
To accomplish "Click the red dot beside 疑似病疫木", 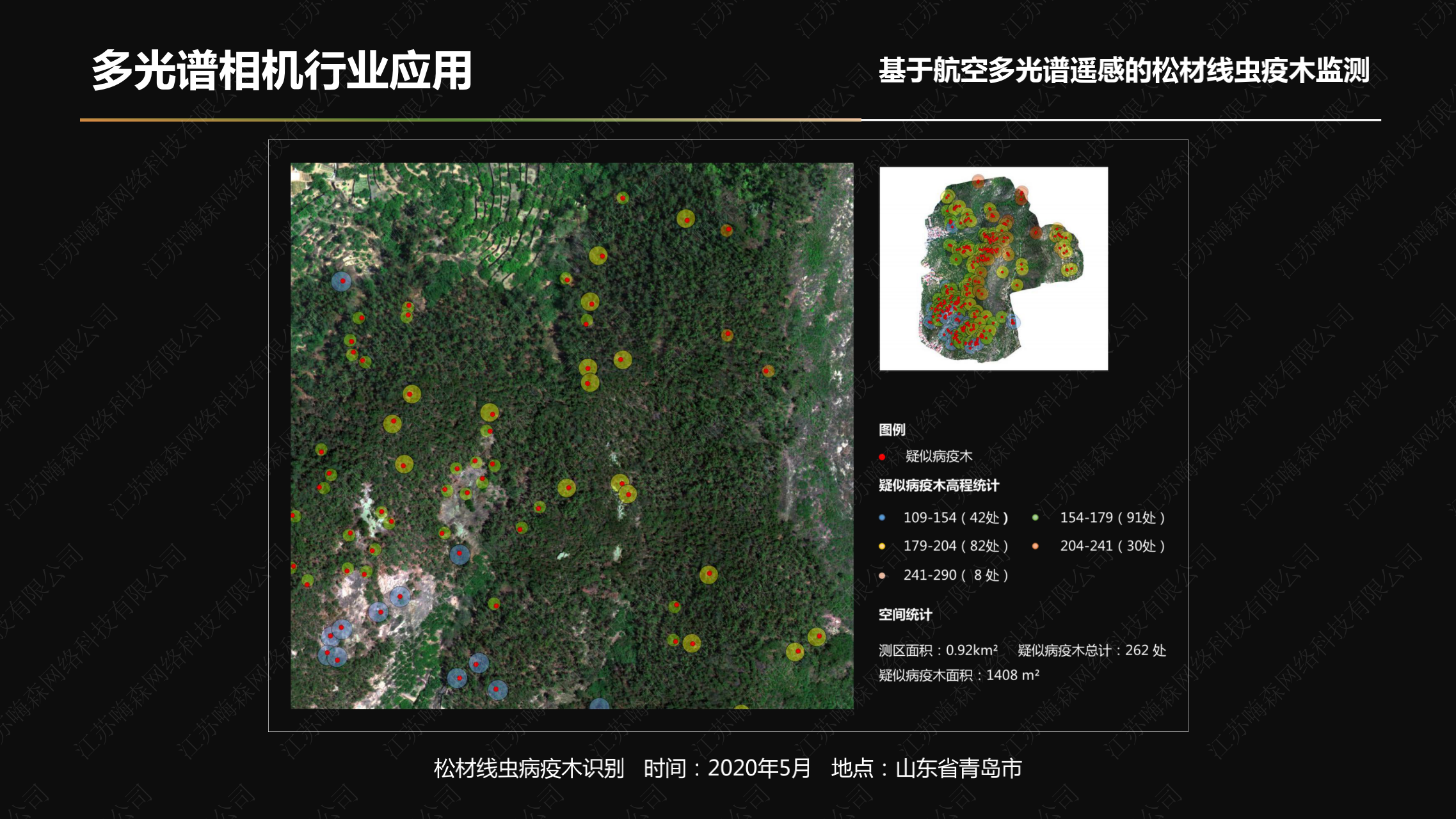I will 882,457.
